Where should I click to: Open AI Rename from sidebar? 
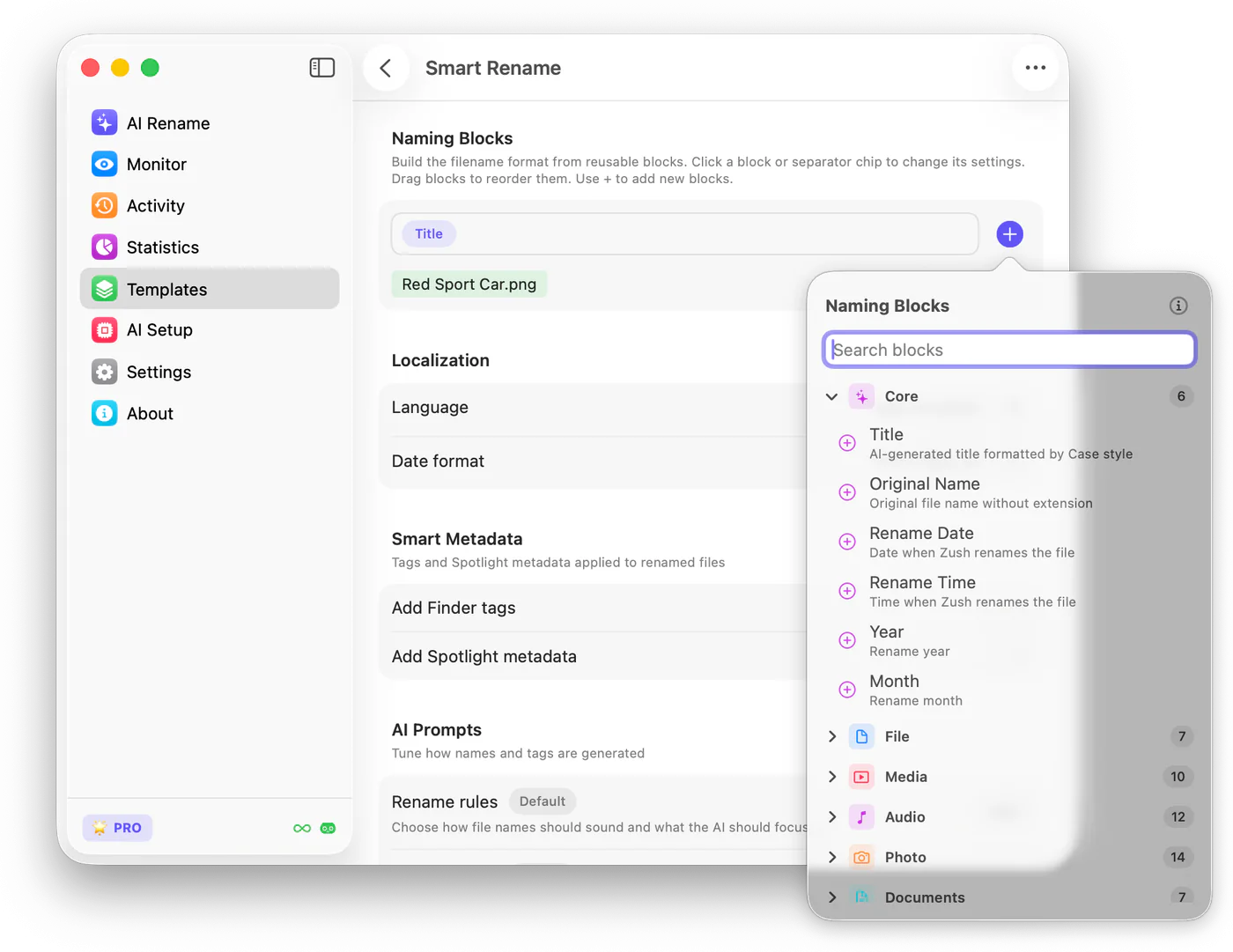[209, 123]
